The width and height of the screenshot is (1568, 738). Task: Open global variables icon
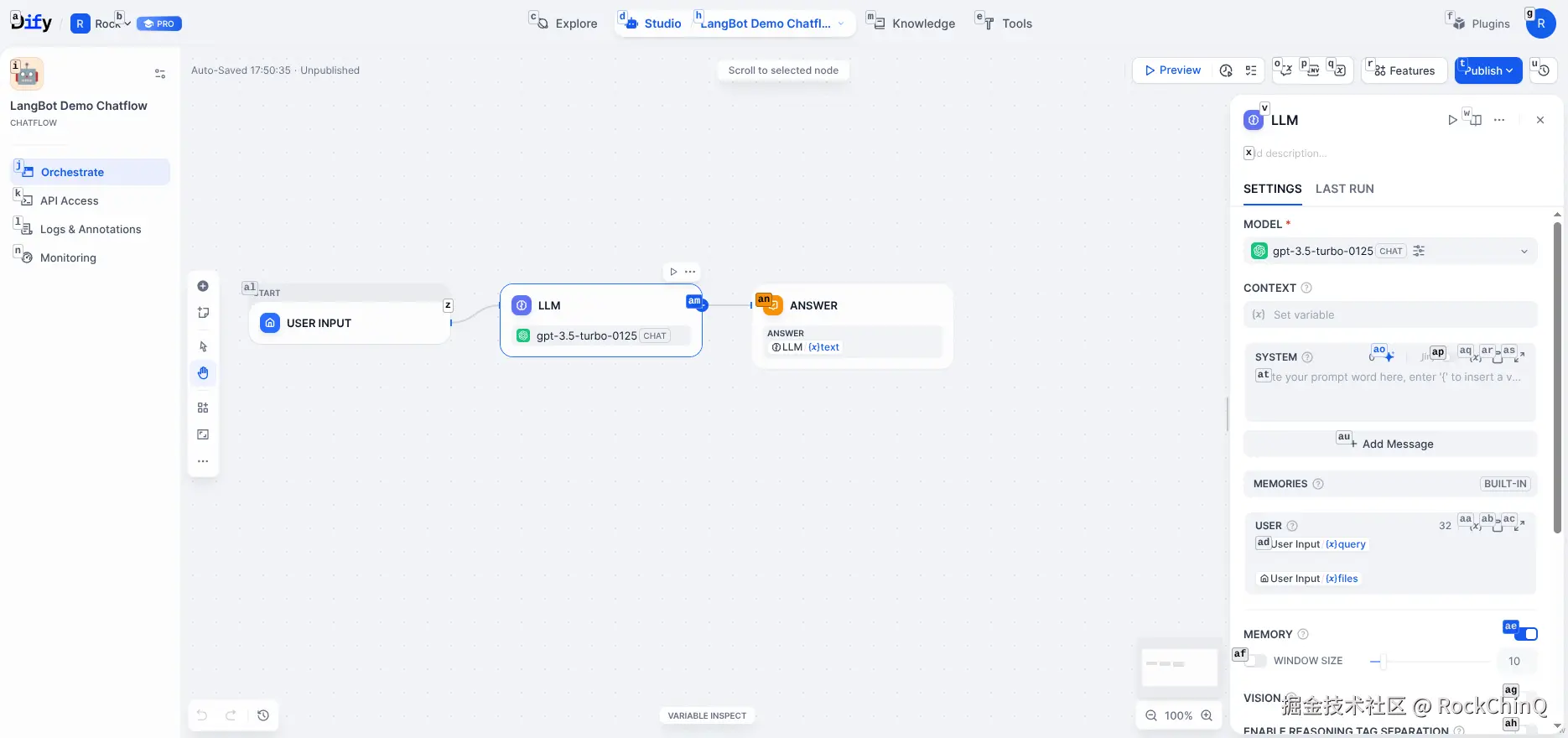pyautogui.click(x=1339, y=70)
